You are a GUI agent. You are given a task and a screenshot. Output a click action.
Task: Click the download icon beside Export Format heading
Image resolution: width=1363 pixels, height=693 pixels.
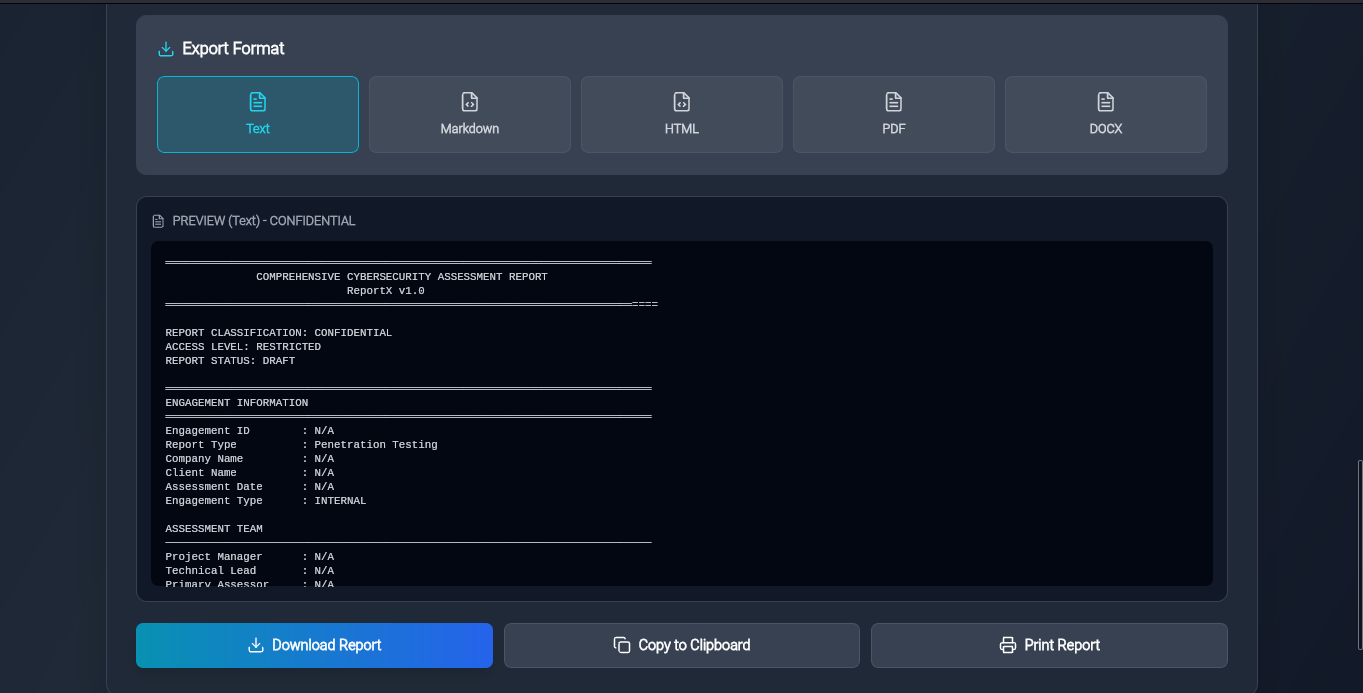pos(163,48)
